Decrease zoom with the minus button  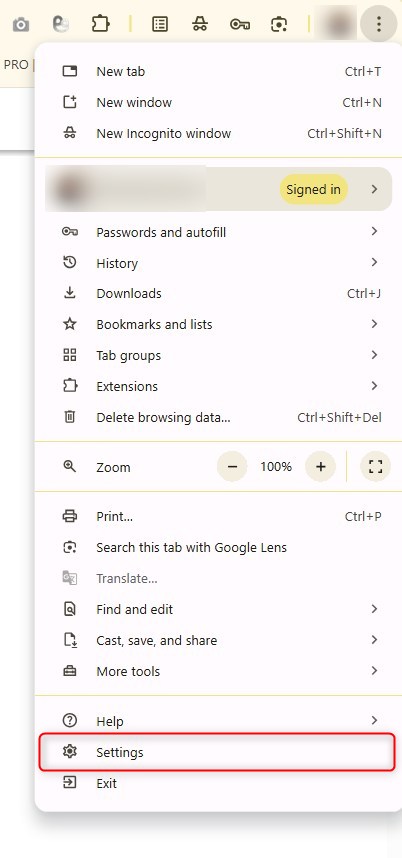pyautogui.click(x=232, y=467)
